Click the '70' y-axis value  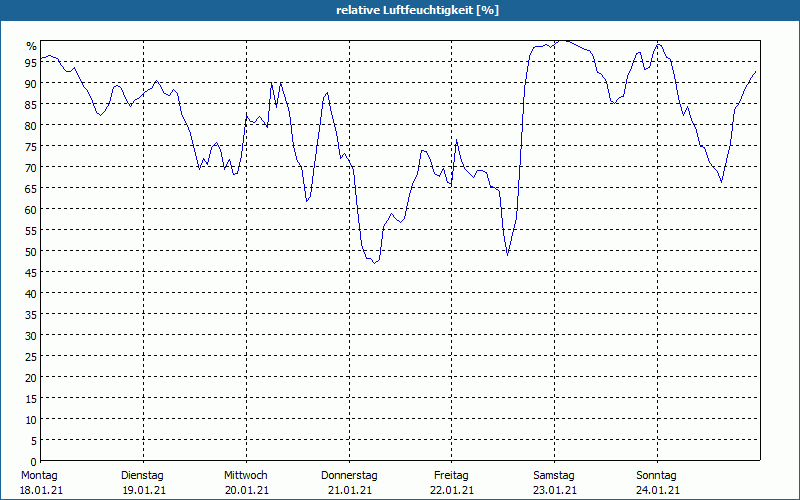pyautogui.click(x=31, y=168)
